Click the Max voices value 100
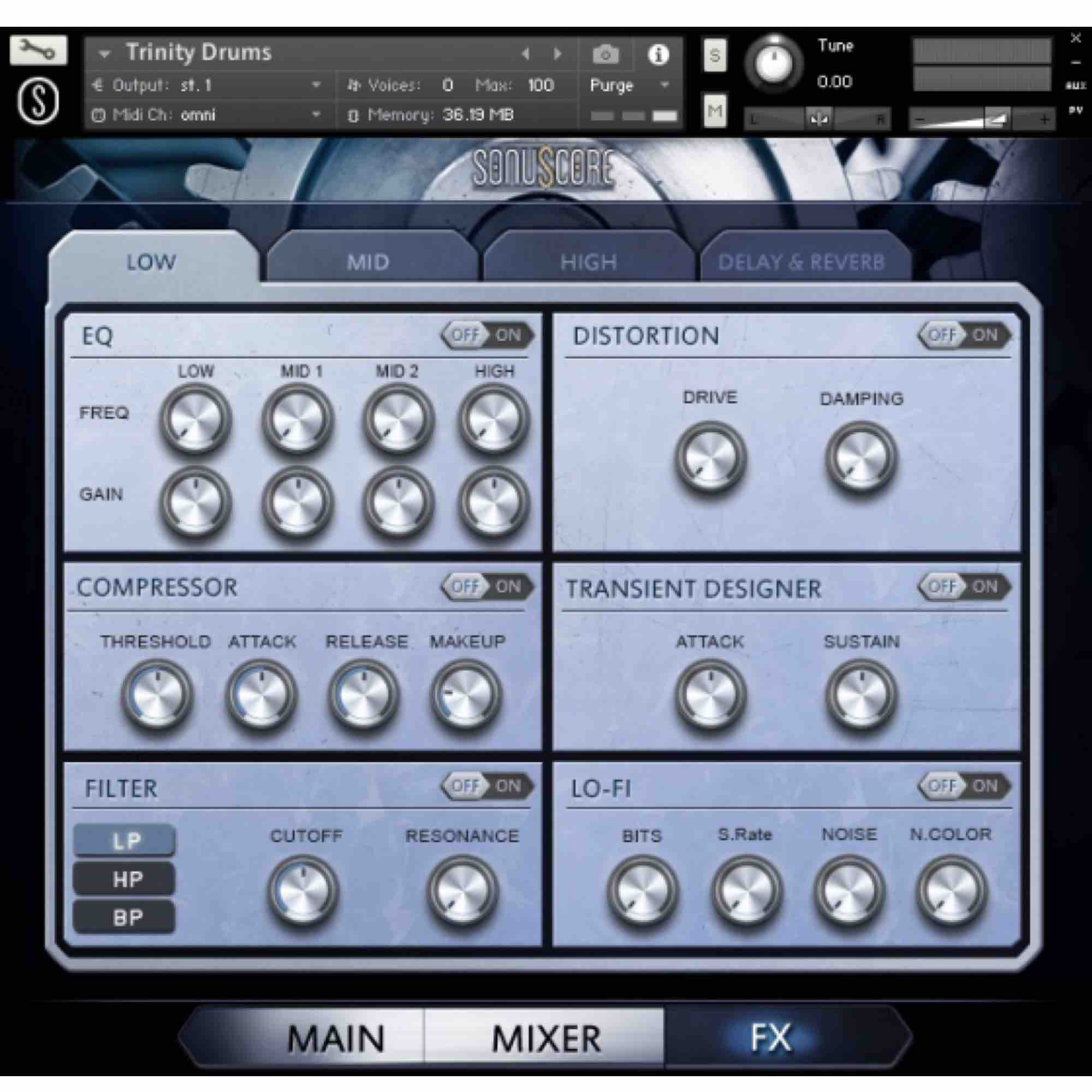 coord(541,85)
